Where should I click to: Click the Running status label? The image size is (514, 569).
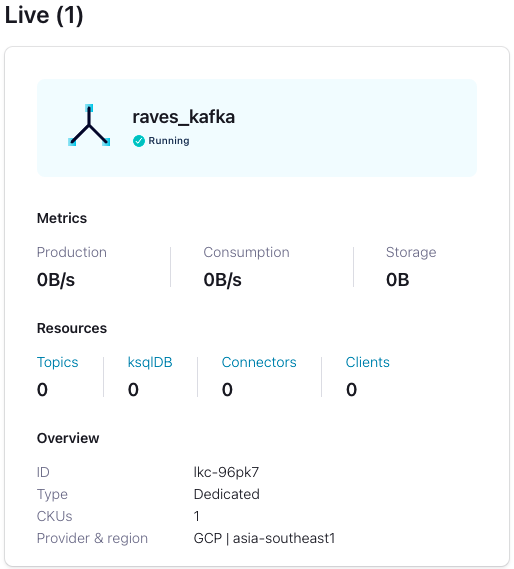point(169,141)
